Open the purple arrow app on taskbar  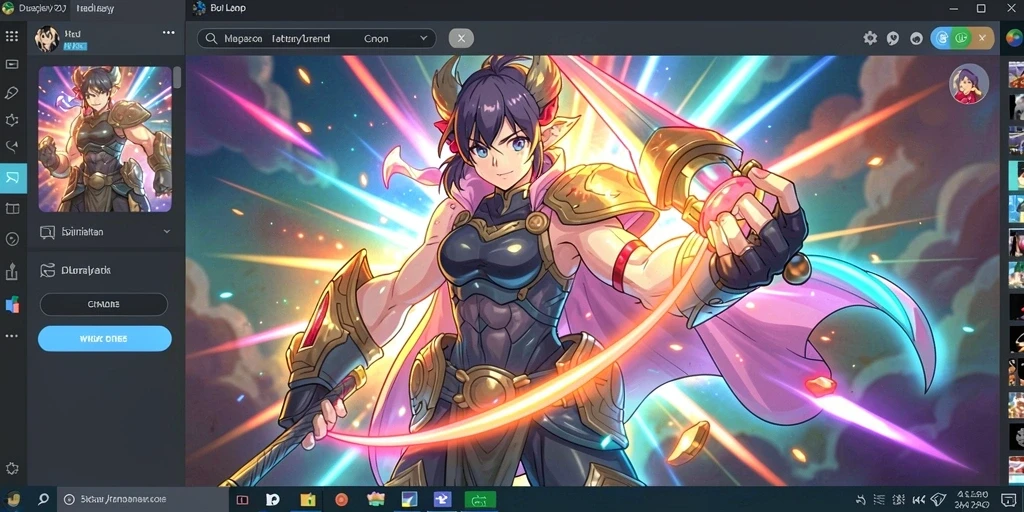click(443, 500)
